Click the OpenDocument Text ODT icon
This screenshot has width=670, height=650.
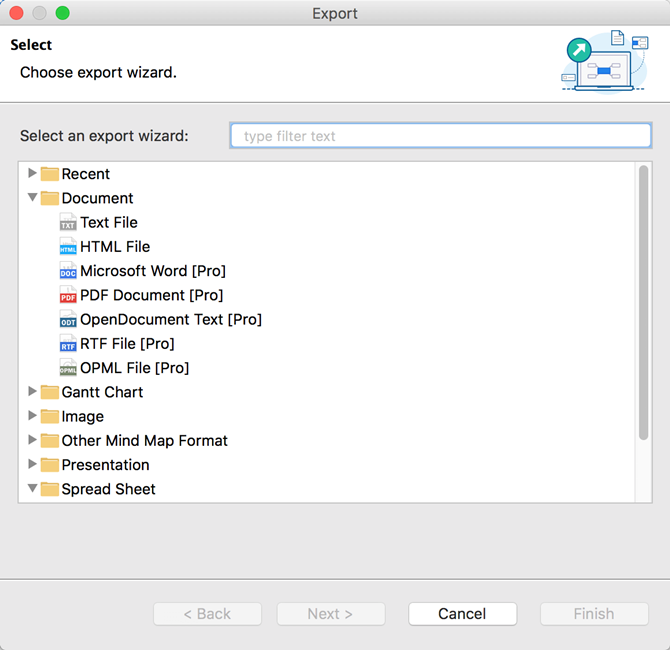click(x=68, y=320)
